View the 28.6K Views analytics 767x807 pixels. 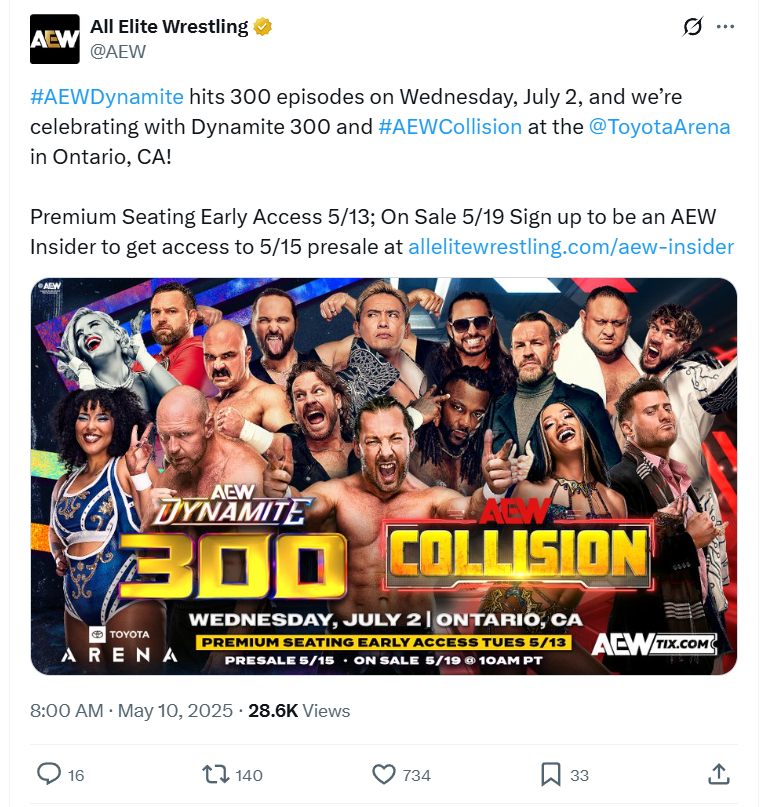point(299,711)
